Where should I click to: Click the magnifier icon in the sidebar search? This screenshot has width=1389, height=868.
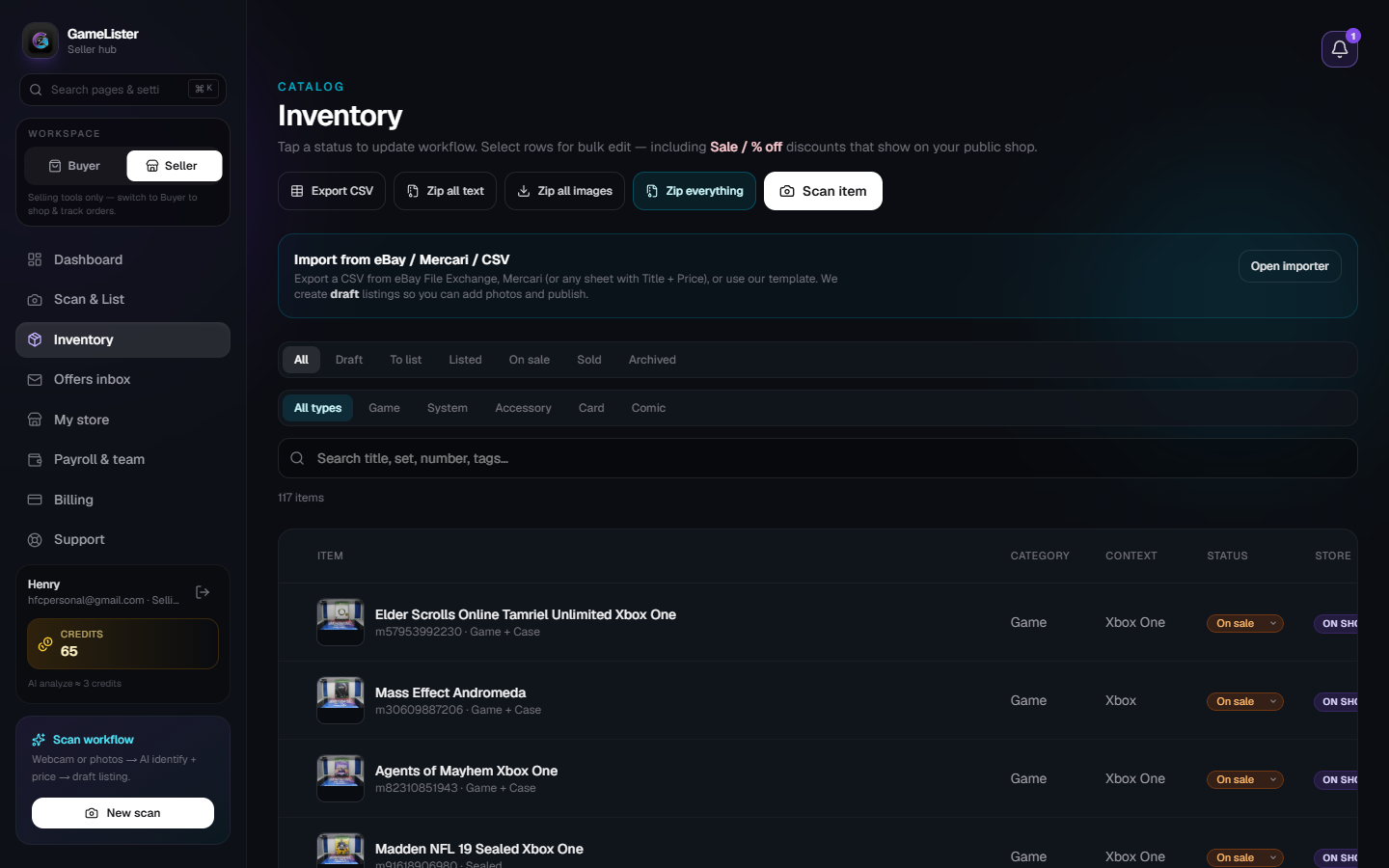(36, 90)
